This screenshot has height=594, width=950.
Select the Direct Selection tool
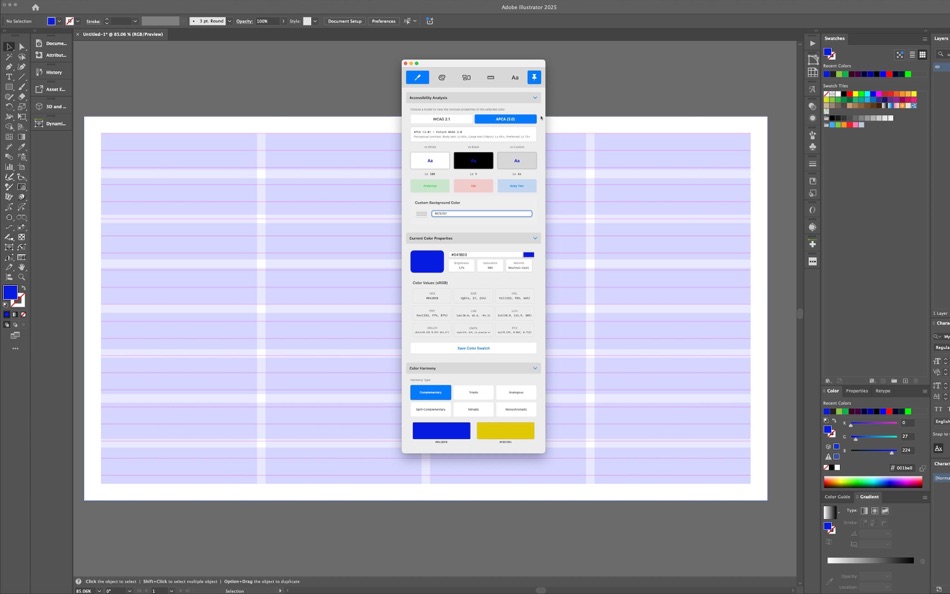coord(22,47)
